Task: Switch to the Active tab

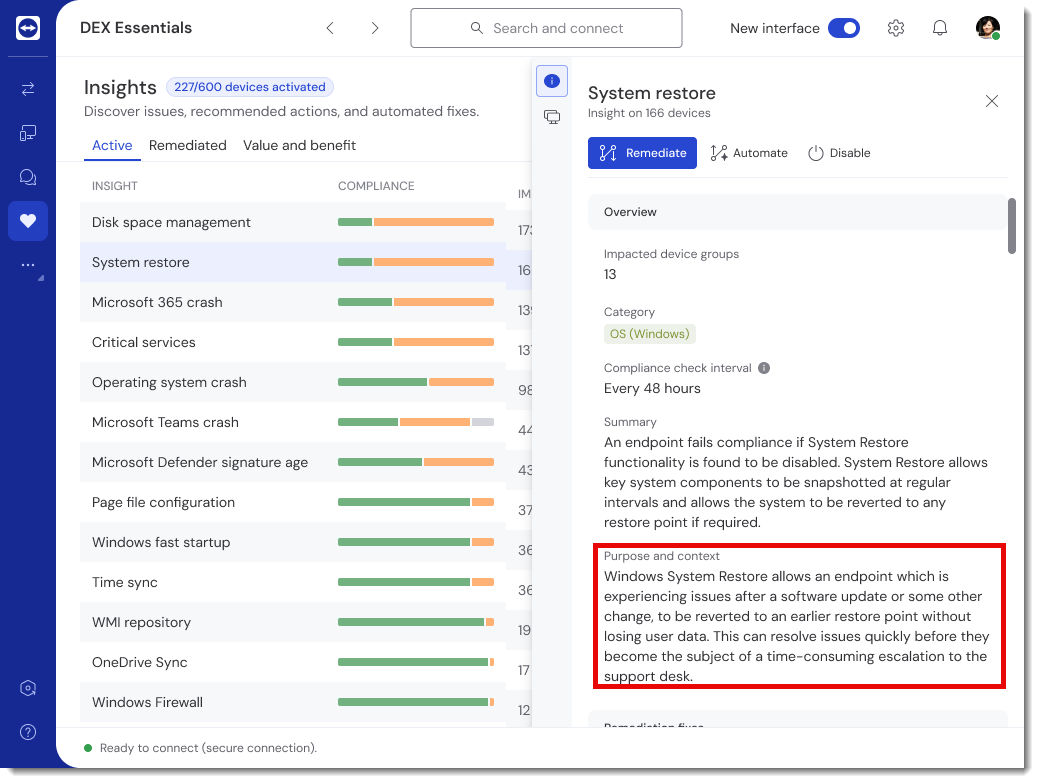Action: click(x=112, y=145)
